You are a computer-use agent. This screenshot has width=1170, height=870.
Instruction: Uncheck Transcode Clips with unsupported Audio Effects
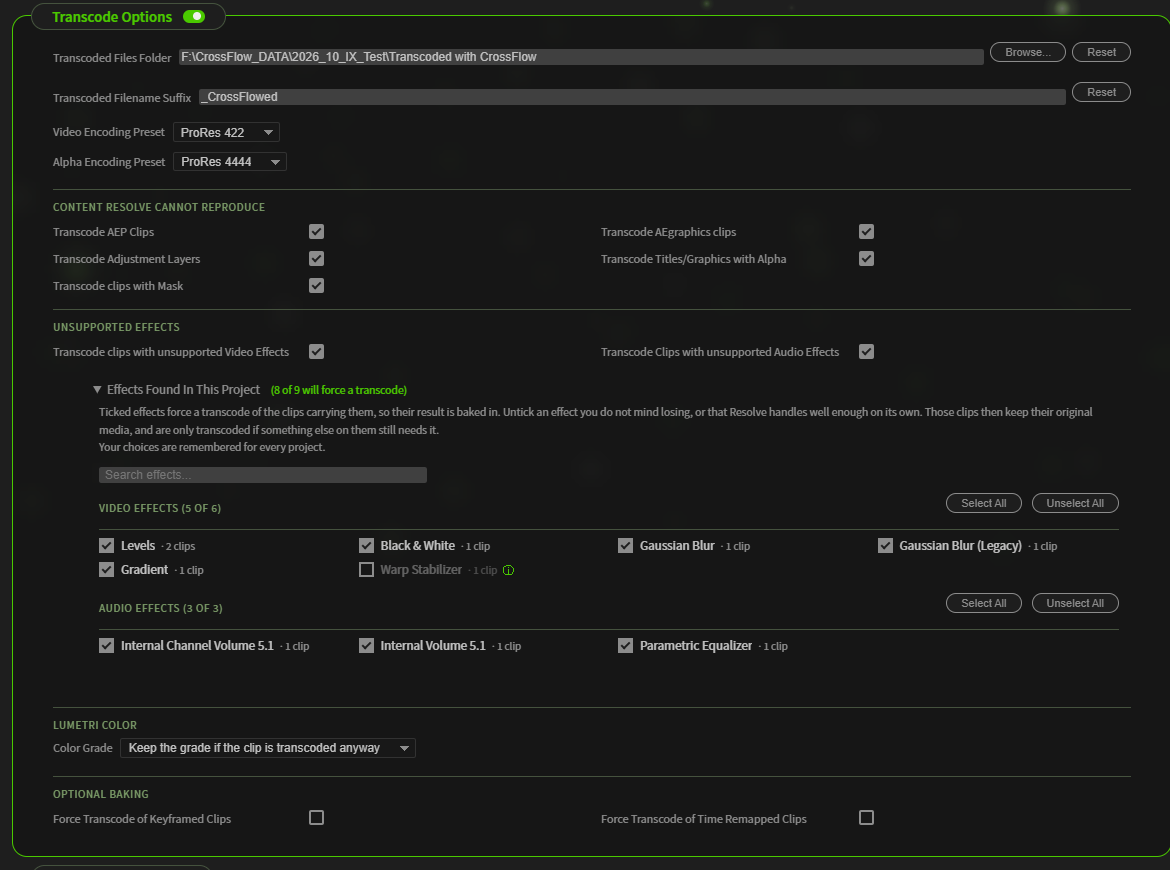[866, 351]
